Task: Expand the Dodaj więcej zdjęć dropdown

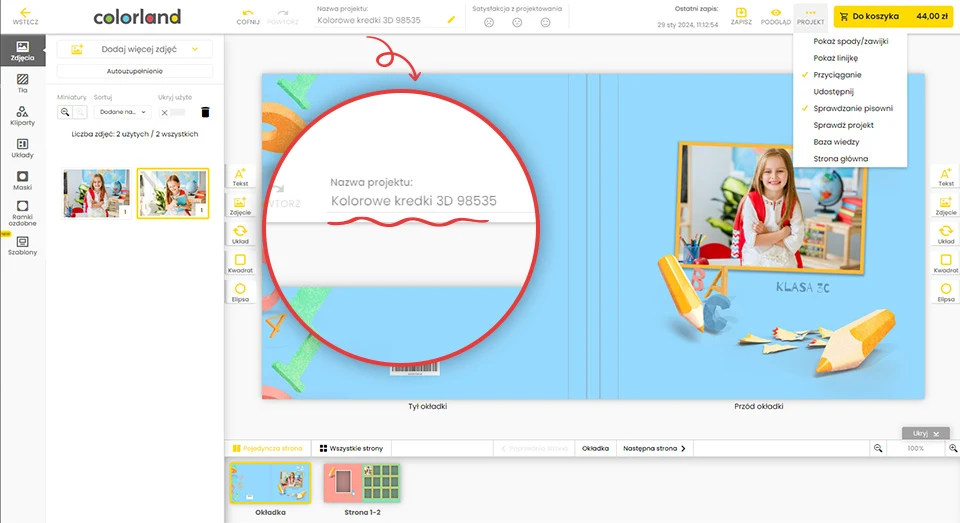Action: pos(195,49)
